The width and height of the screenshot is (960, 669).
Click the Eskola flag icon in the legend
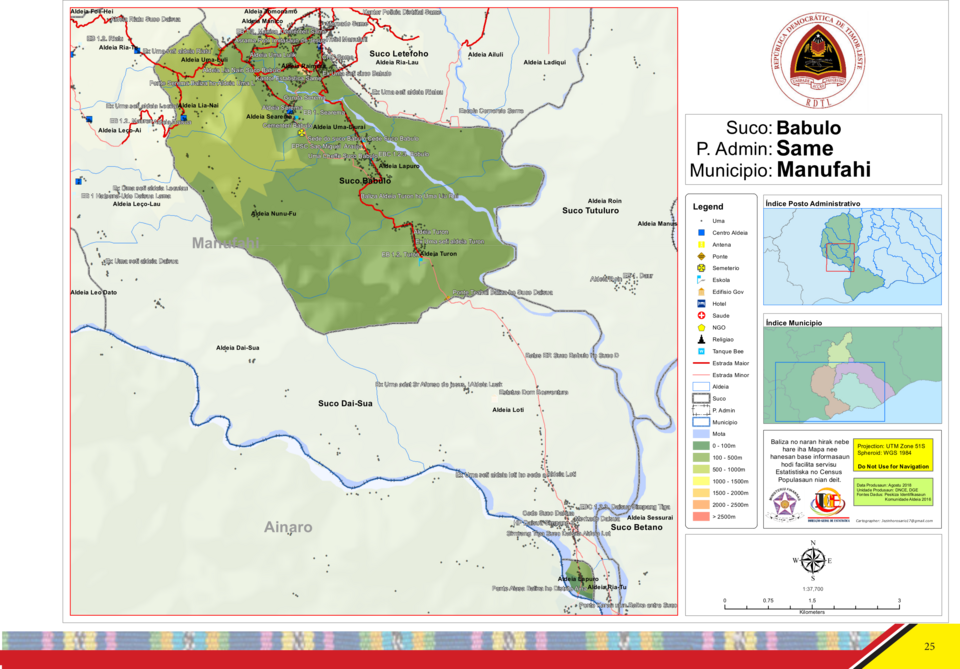click(x=701, y=280)
